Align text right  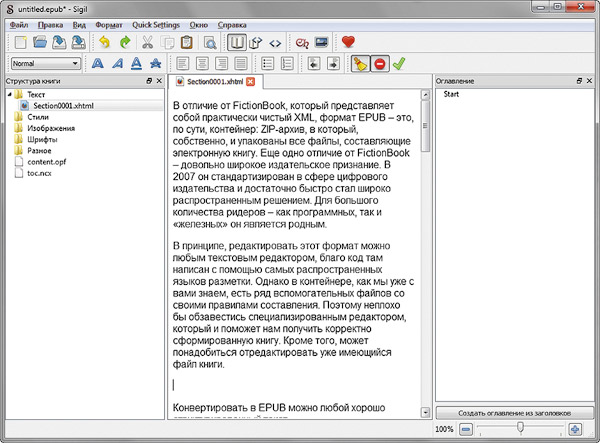coord(222,64)
